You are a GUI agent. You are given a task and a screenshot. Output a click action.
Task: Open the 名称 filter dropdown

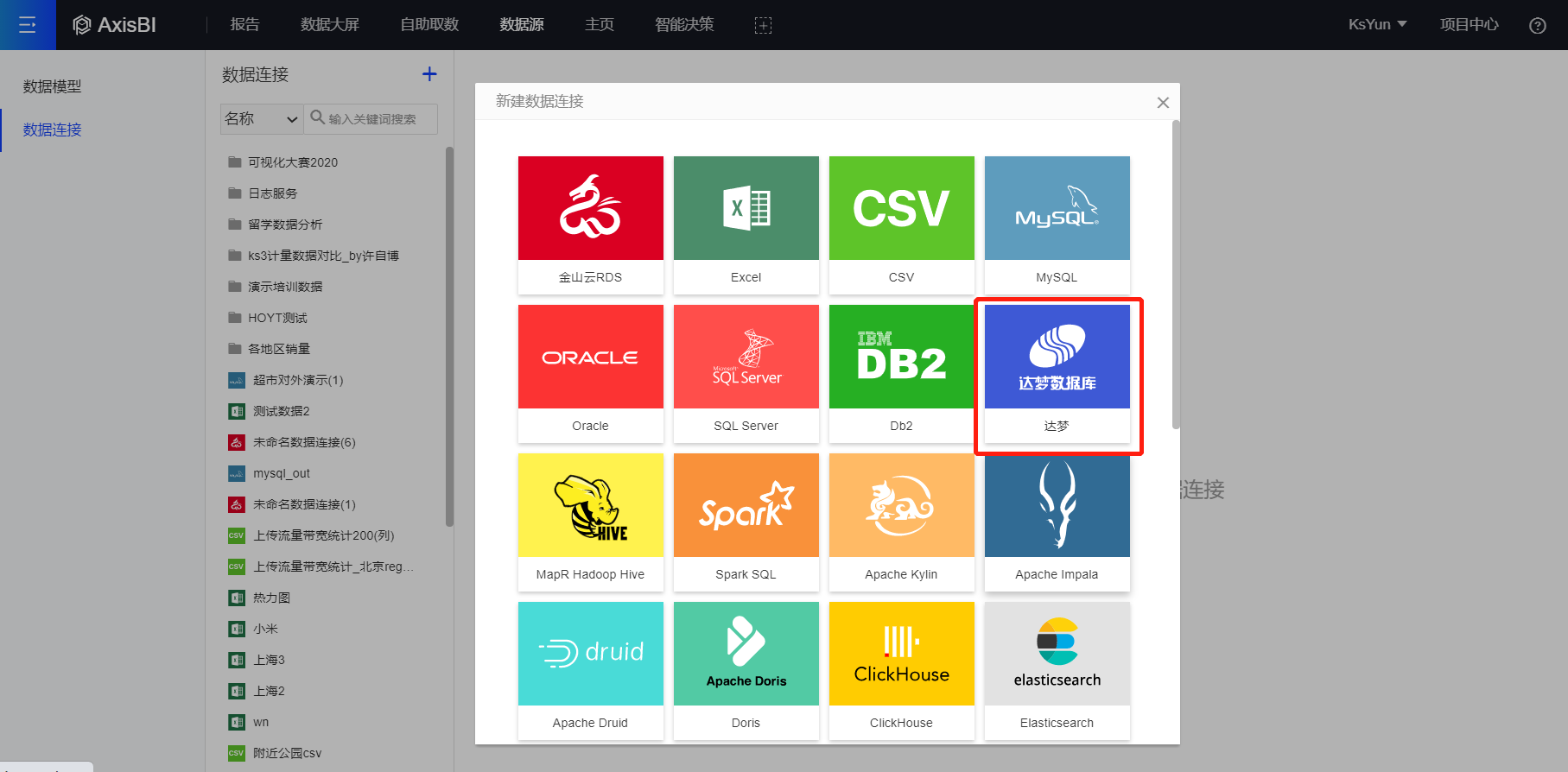[x=262, y=119]
